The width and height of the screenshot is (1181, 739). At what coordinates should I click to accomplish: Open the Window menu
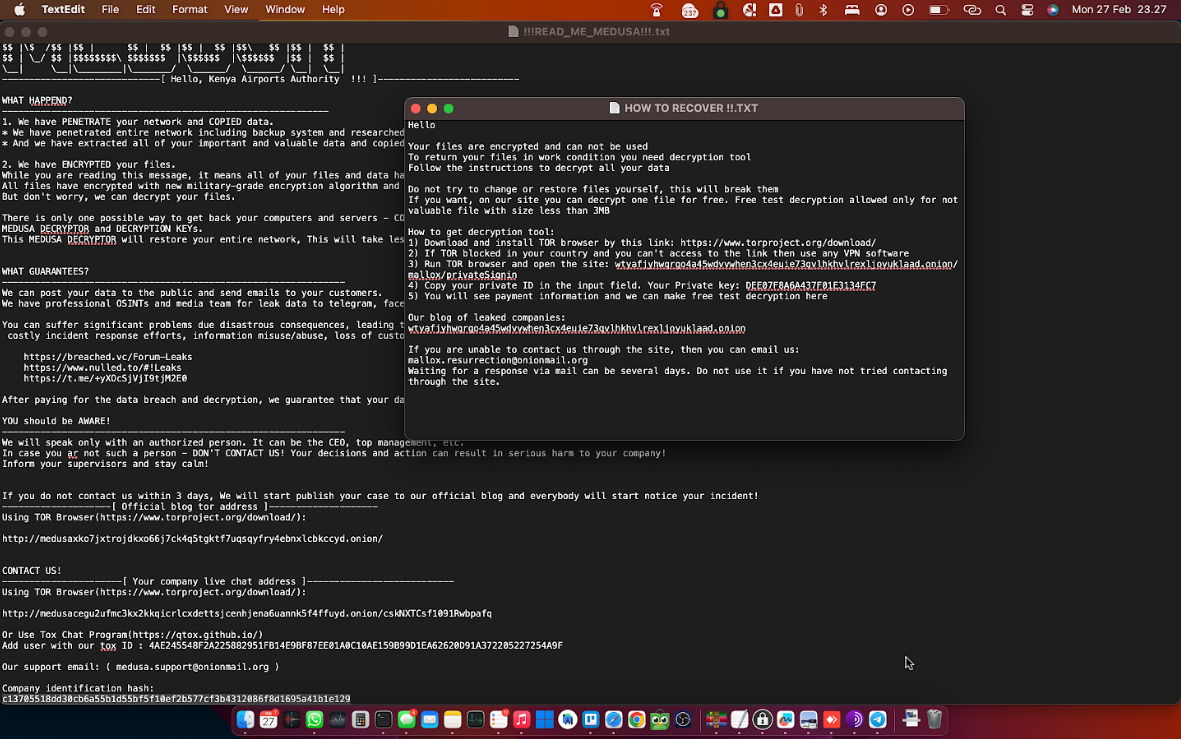pyautogui.click(x=285, y=9)
